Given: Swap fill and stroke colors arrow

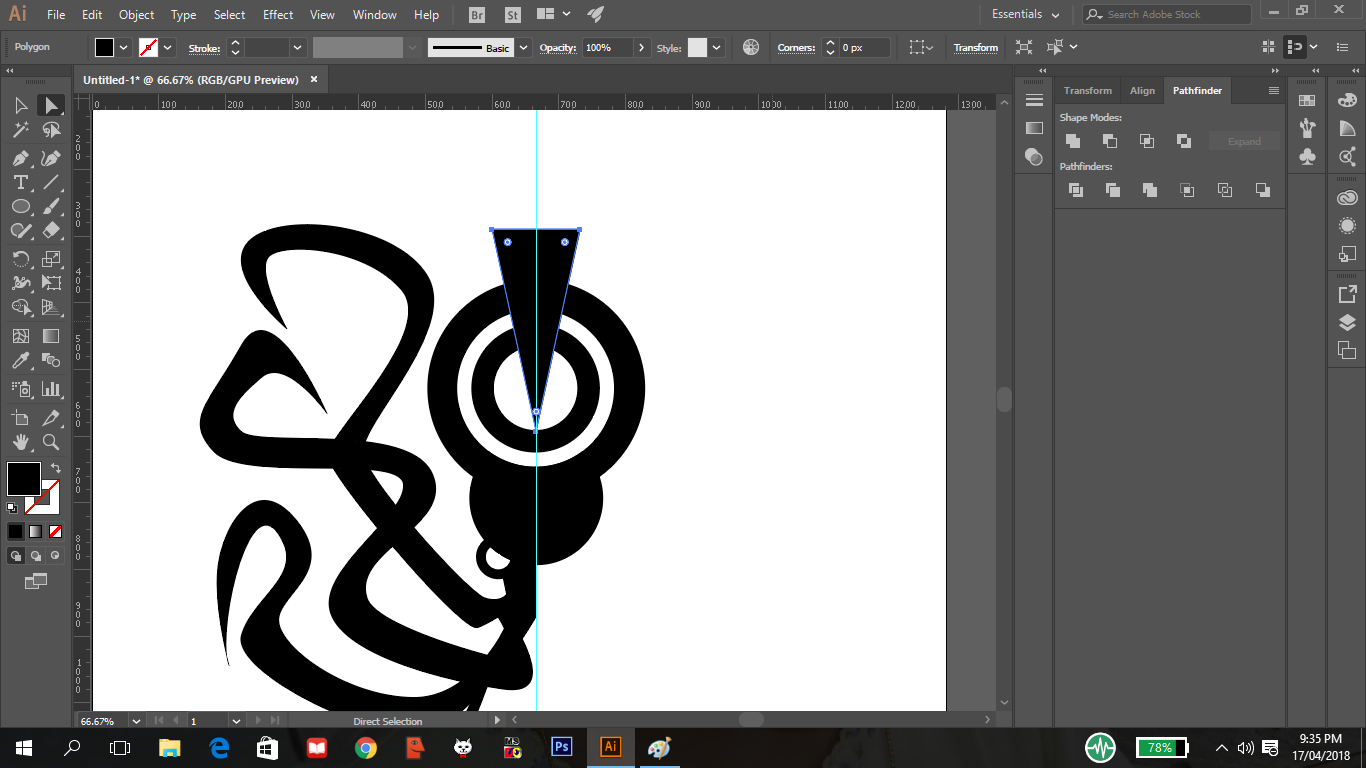Looking at the screenshot, I should click(56, 468).
